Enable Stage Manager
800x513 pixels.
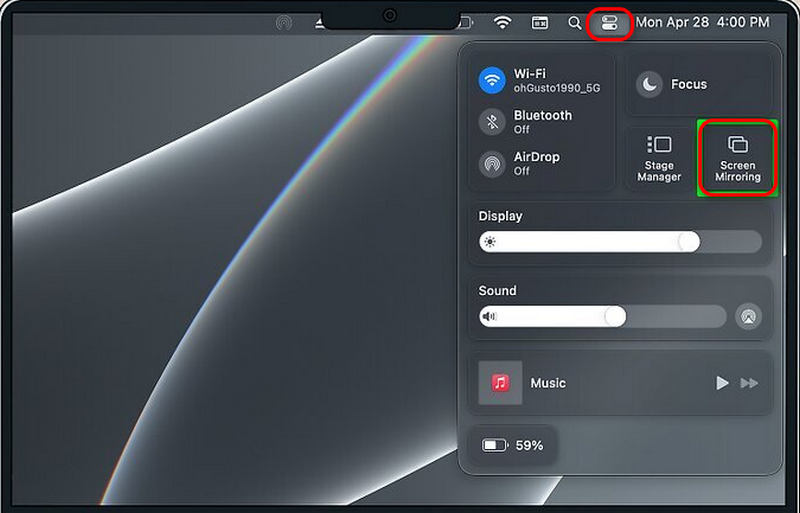[659, 158]
